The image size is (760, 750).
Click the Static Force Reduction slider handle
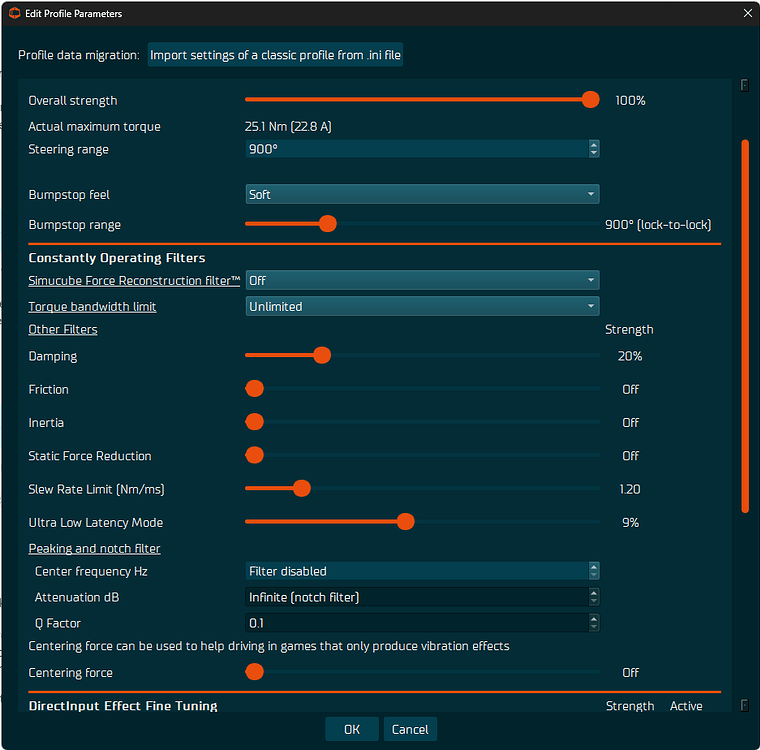254,456
